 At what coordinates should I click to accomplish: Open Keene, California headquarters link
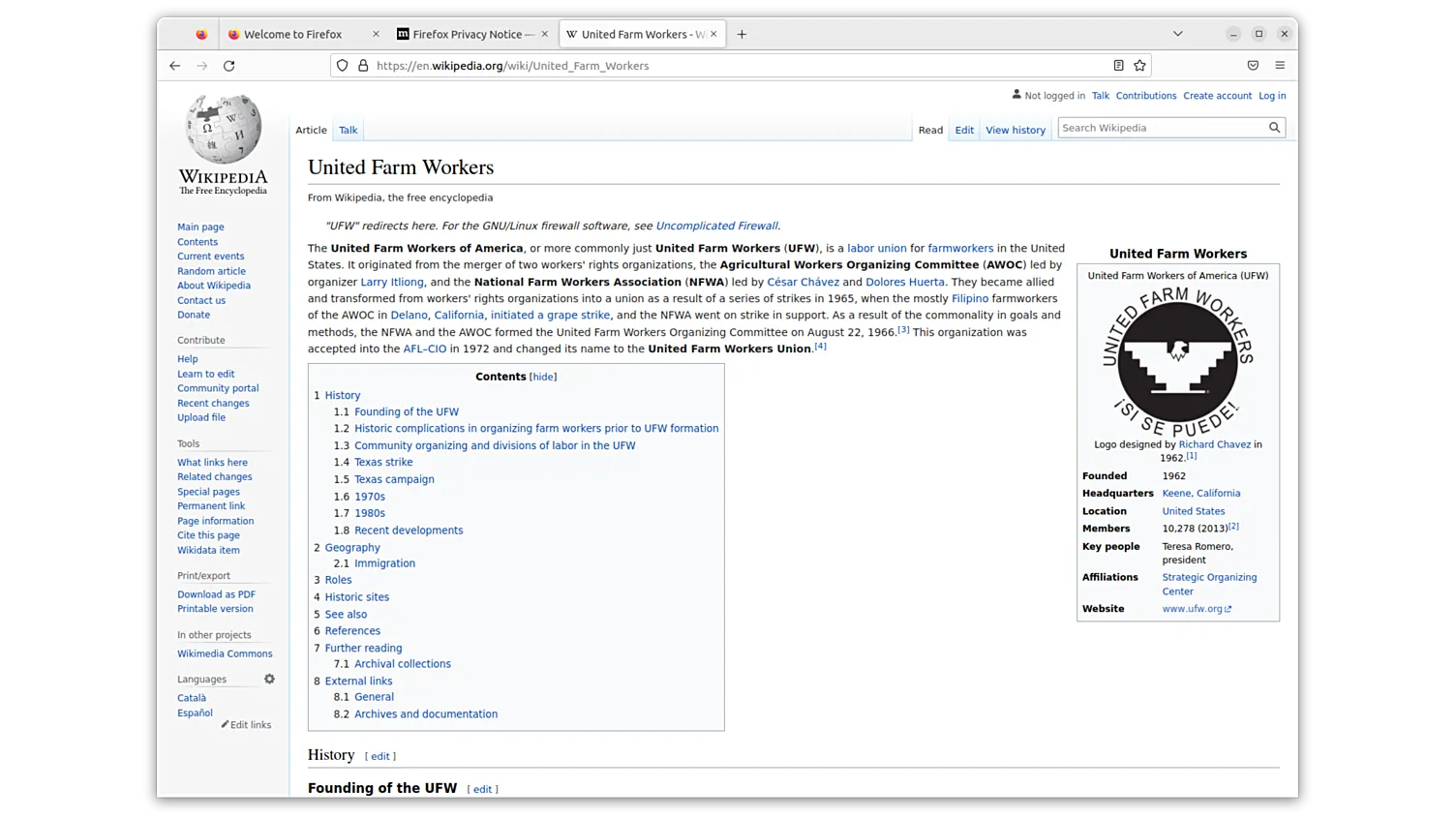(1200, 493)
